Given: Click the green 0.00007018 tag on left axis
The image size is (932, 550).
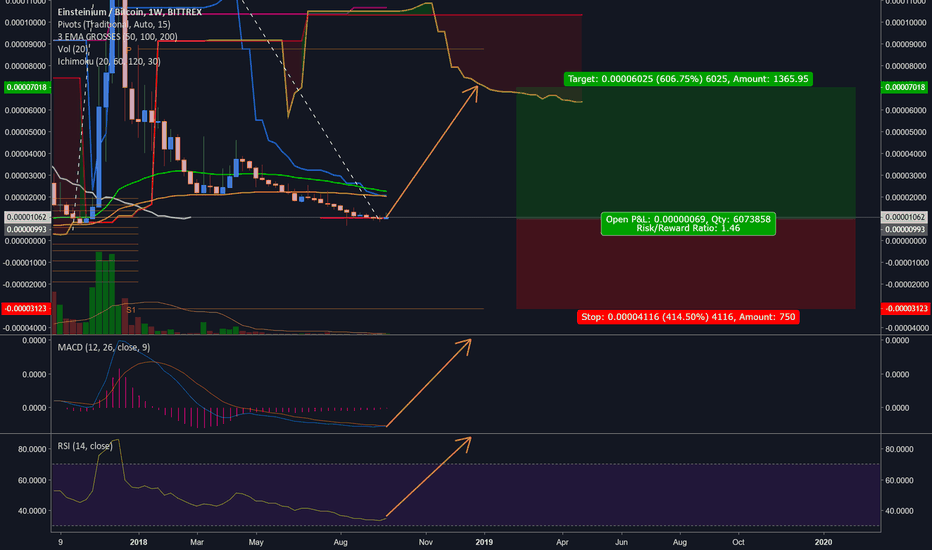Looking at the screenshot, I should (26, 87).
